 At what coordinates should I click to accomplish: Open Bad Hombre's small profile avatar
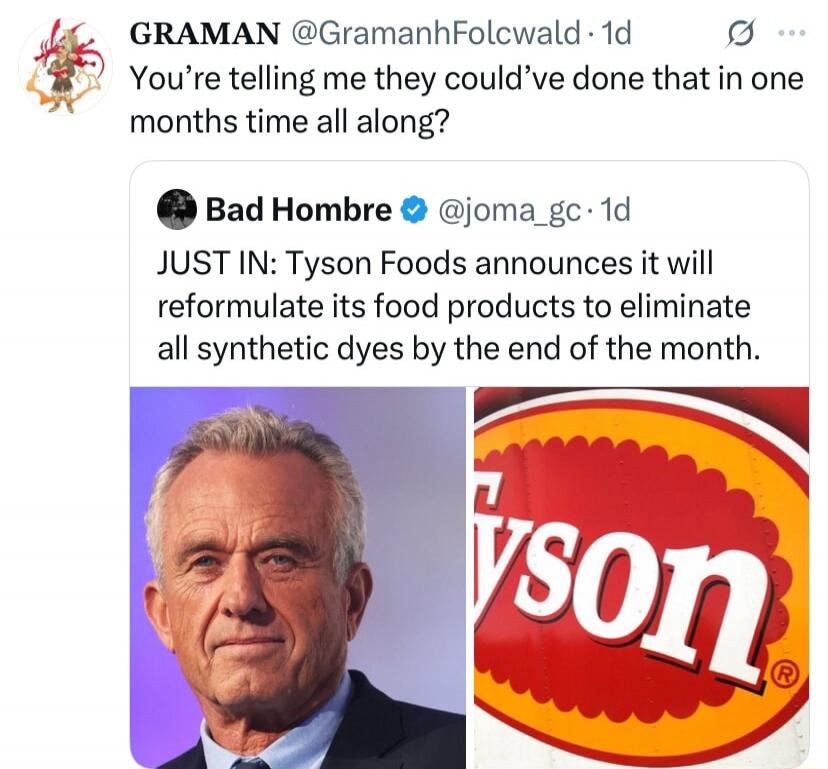pos(176,209)
